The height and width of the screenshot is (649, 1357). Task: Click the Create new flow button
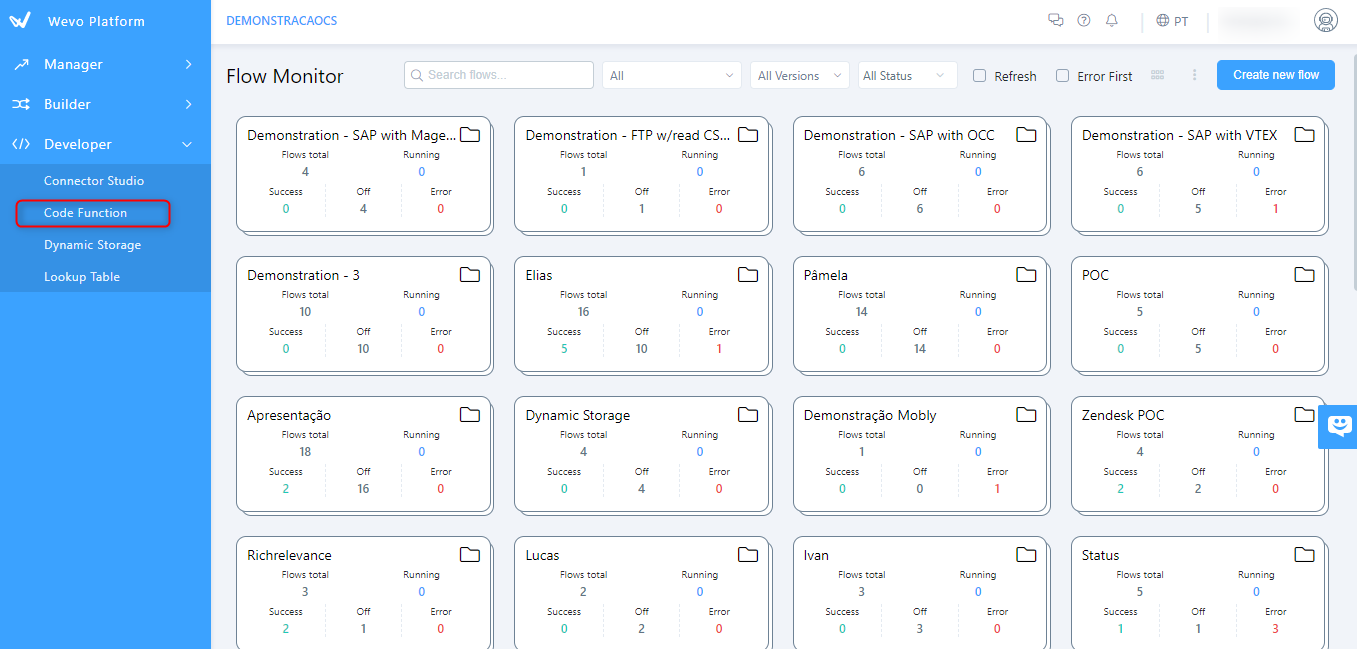pyautogui.click(x=1275, y=75)
